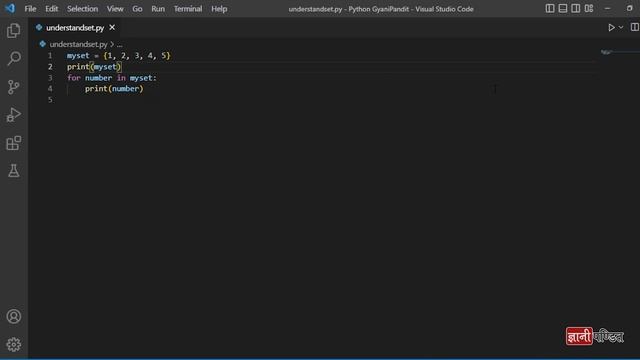This screenshot has height=360, width=640.
Task: Close the understandset.py tab
Action: (x=112, y=27)
